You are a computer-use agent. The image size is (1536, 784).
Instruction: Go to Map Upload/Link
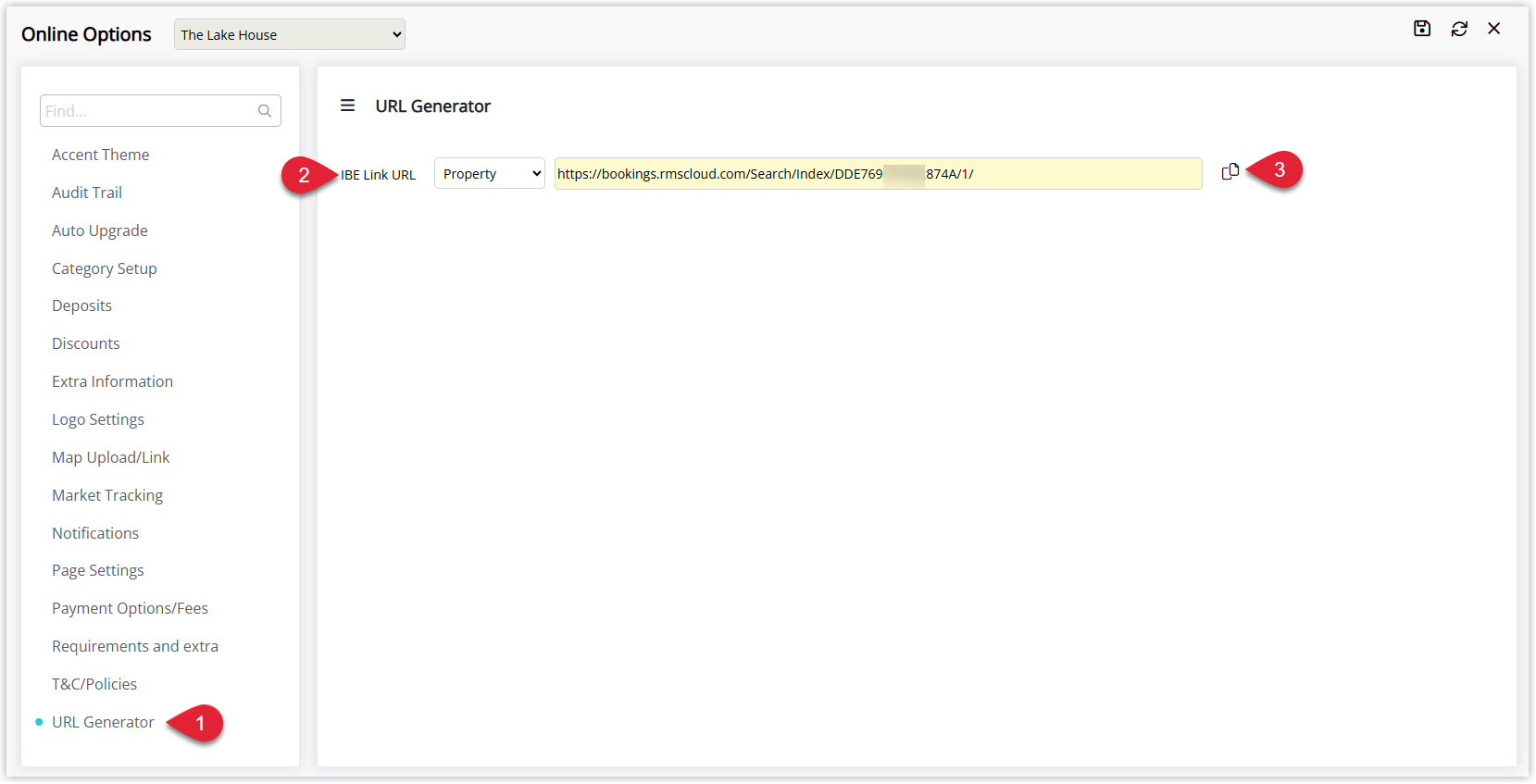tap(111, 457)
